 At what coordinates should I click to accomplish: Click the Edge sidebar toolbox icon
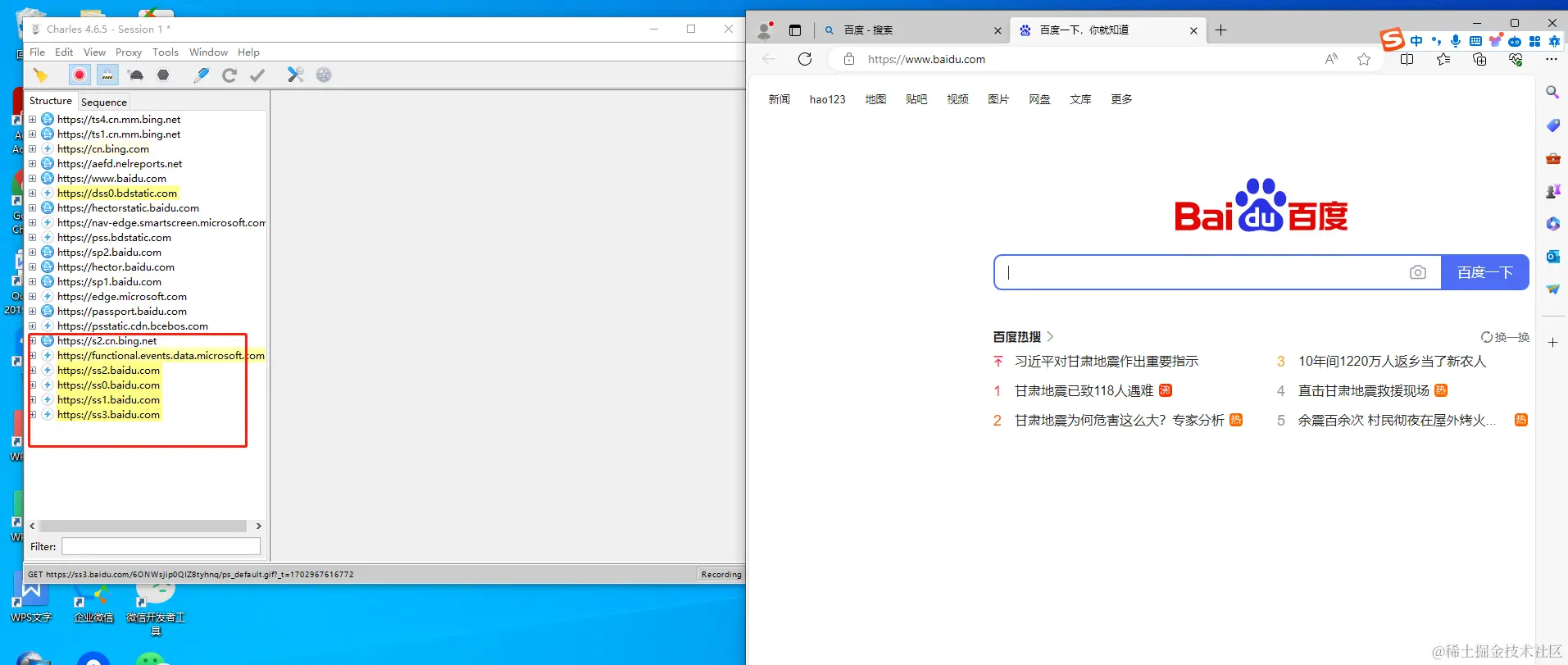point(1552,158)
